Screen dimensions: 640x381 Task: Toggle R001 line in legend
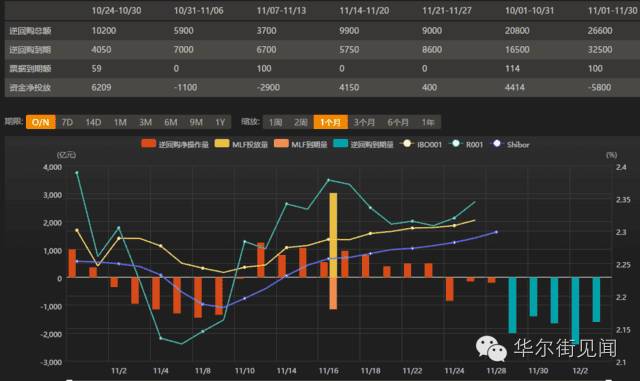point(466,144)
